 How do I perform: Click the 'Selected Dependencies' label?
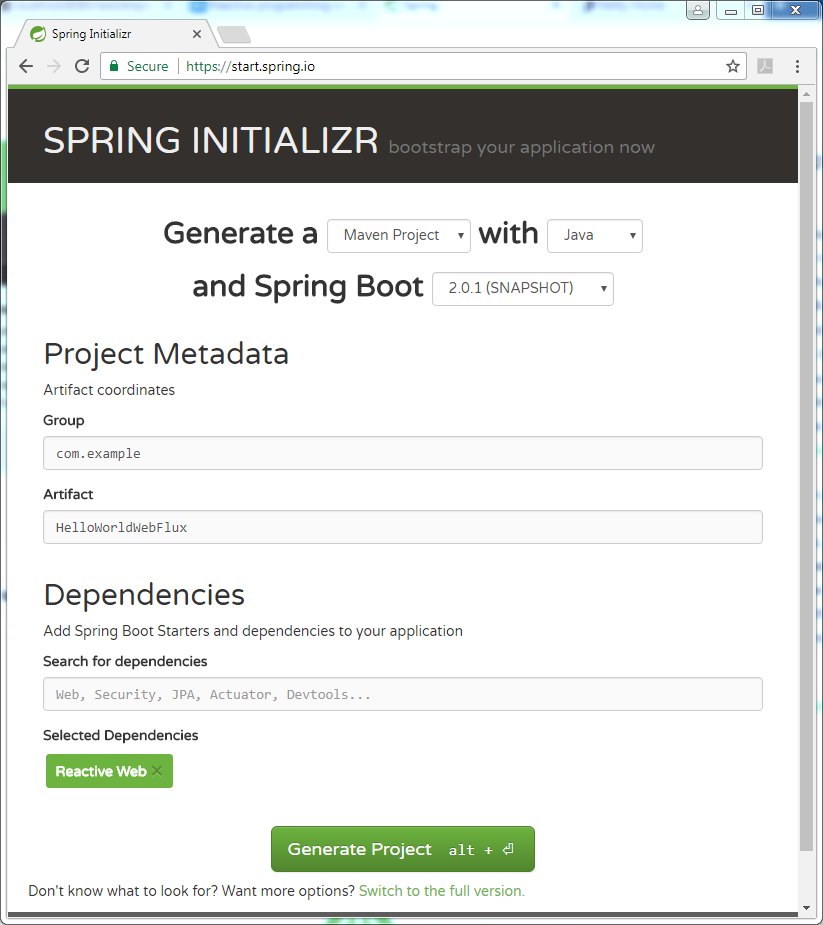click(120, 735)
